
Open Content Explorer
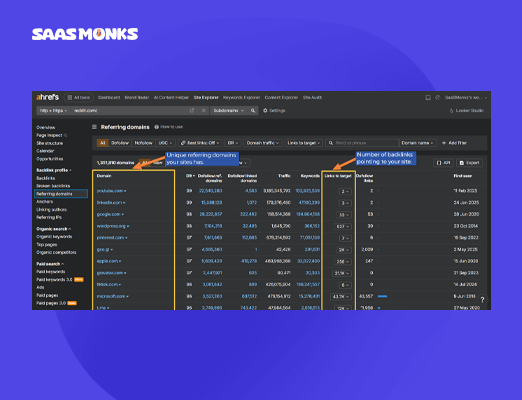coord(281,97)
